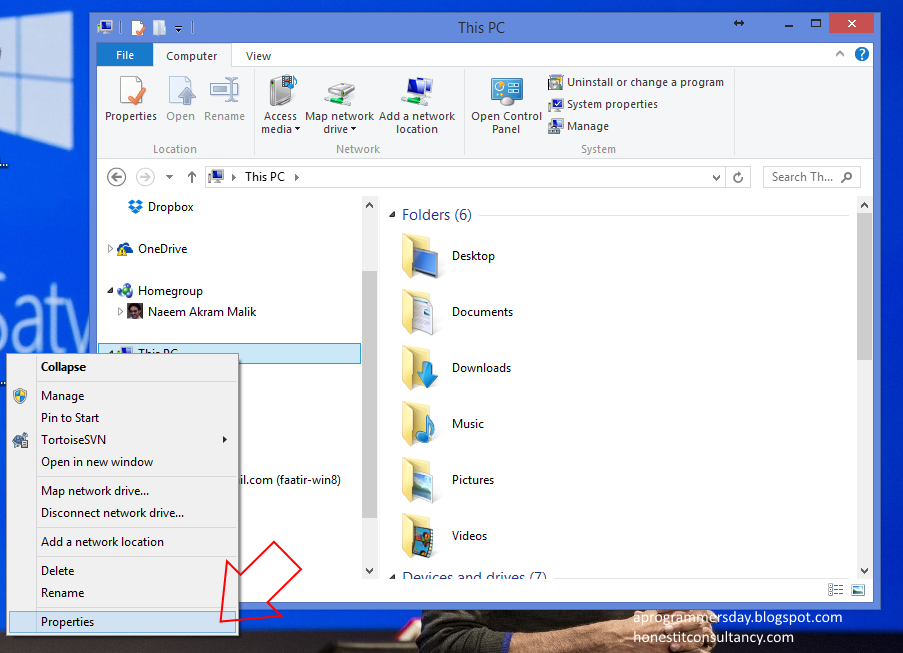Viewport: 903px width, 653px height.
Task: Open System properties from ribbon
Action: [x=603, y=104]
